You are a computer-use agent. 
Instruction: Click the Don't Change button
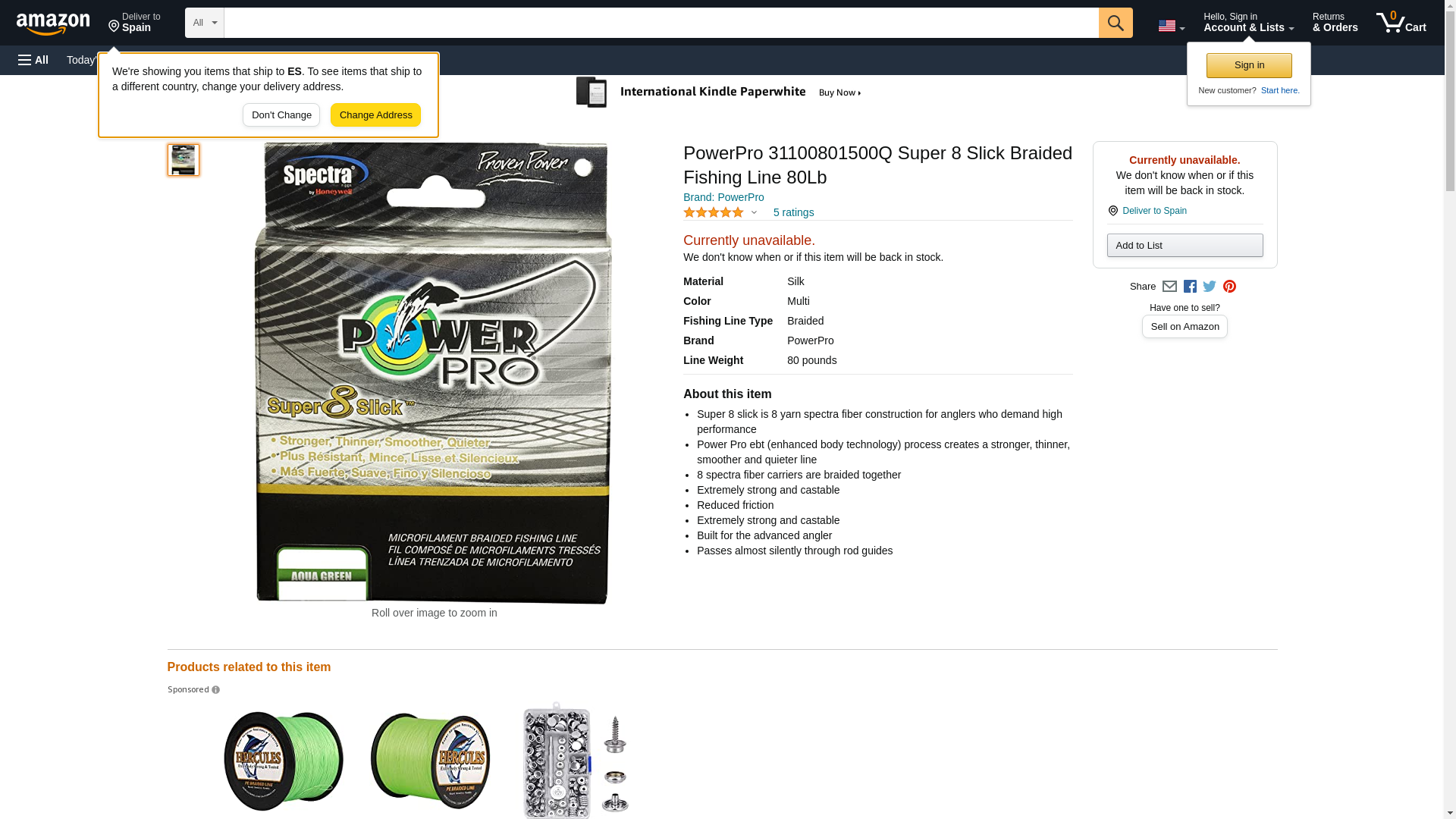(x=281, y=115)
